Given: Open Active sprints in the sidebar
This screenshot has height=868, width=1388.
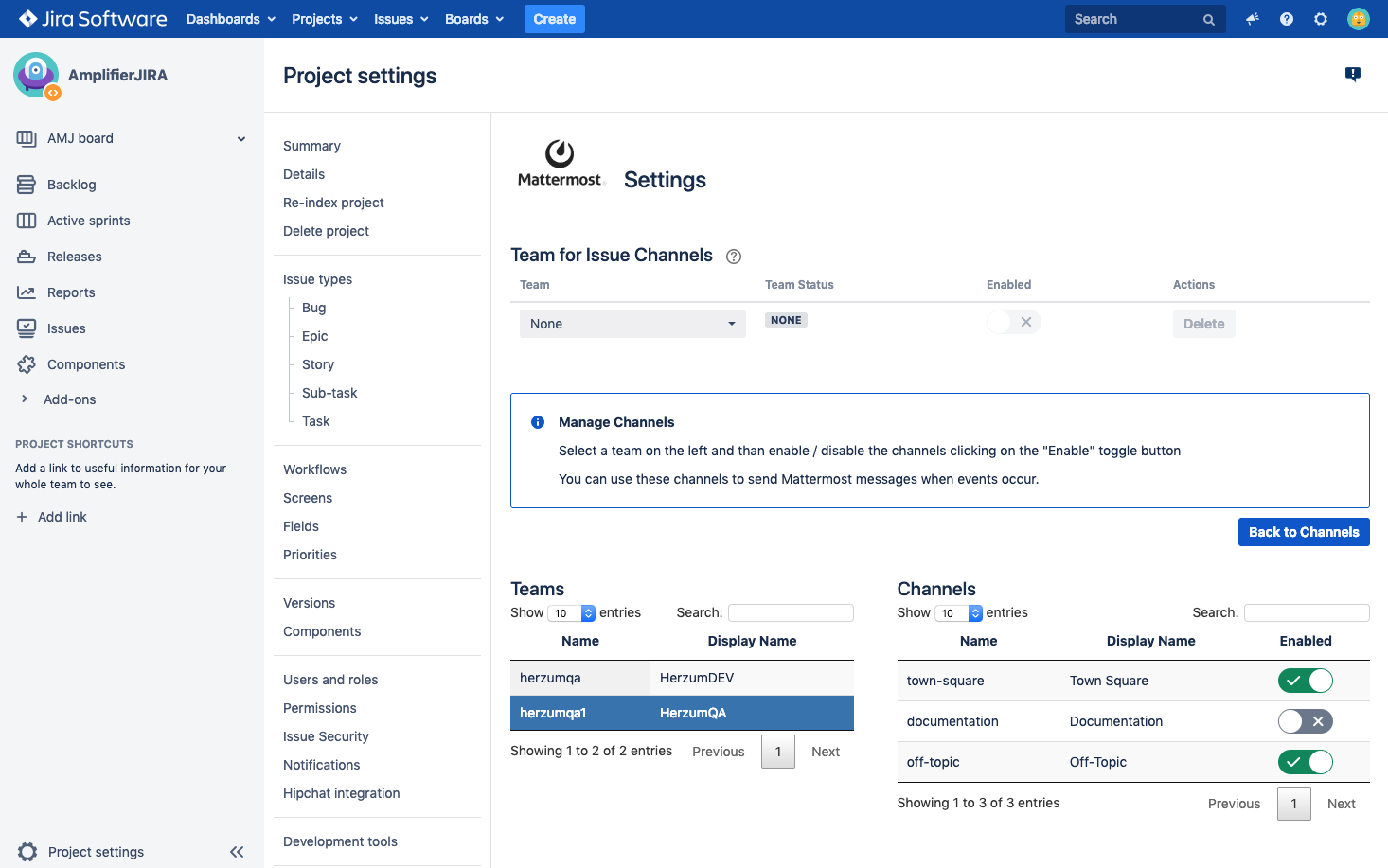Looking at the screenshot, I should pos(89,221).
